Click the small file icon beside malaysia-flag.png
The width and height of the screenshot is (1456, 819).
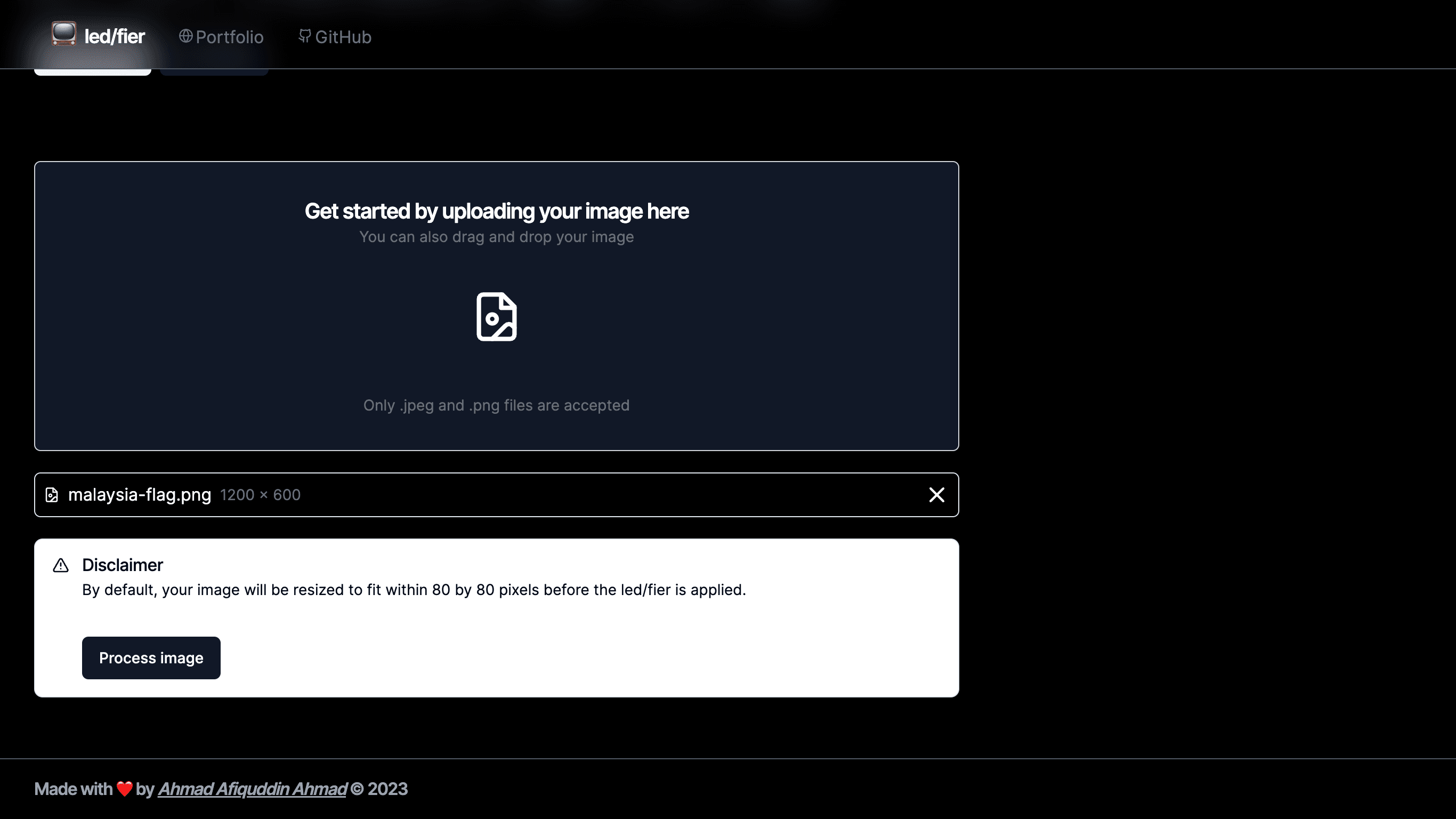(52, 495)
